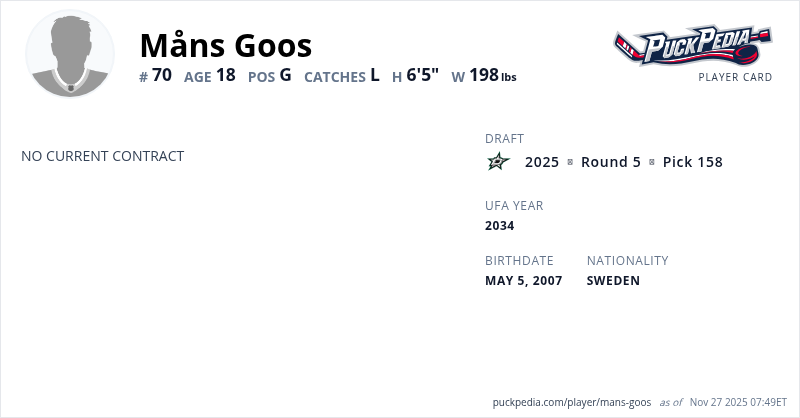This screenshot has width=800, height=418.
Task: Select the 2025 draft year text
Action: pyautogui.click(x=542, y=162)
